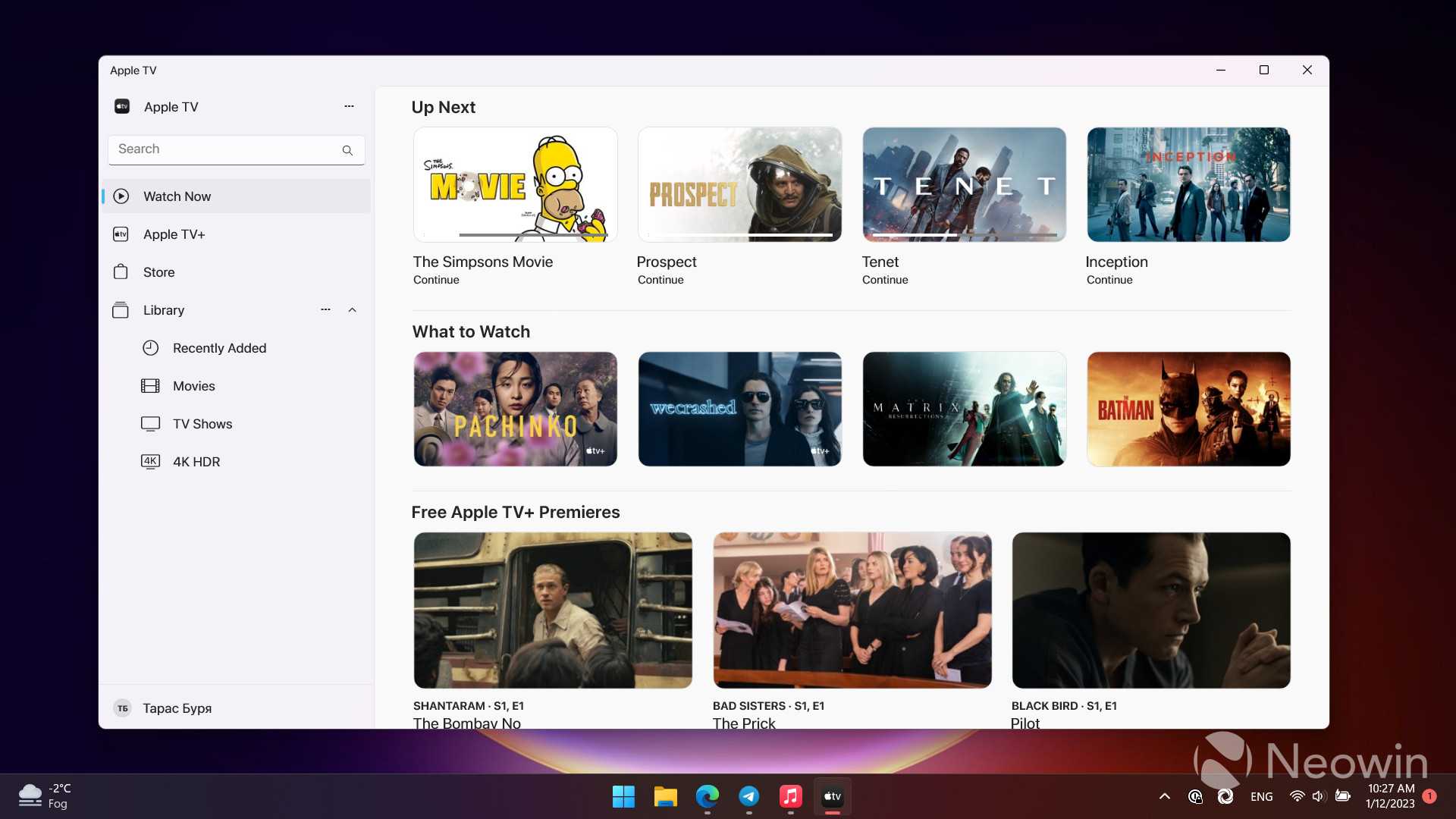Click the Recently Added clock icon

point(151,348)
